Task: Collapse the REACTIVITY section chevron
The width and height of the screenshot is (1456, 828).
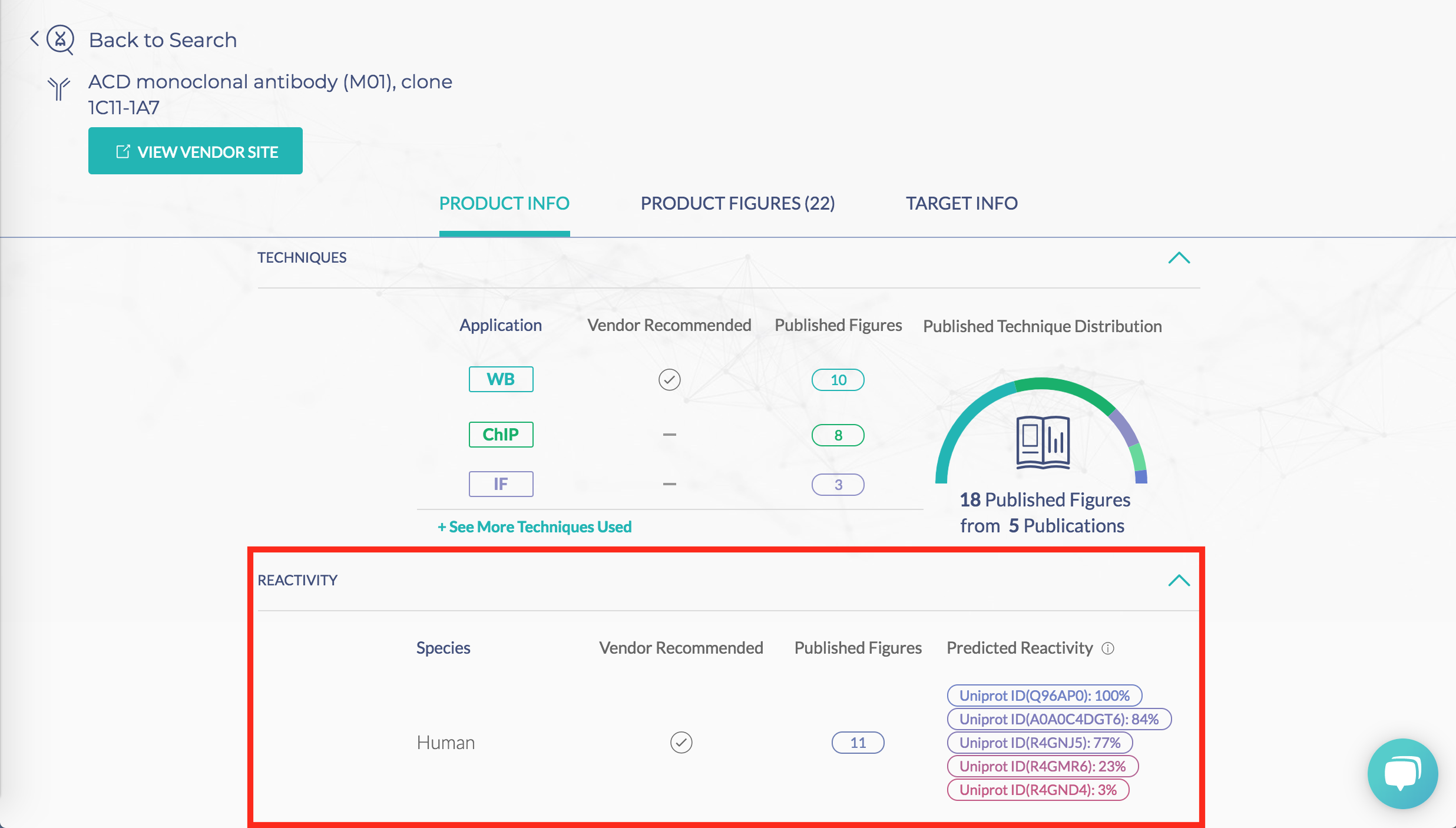Action: (1178, 581)
